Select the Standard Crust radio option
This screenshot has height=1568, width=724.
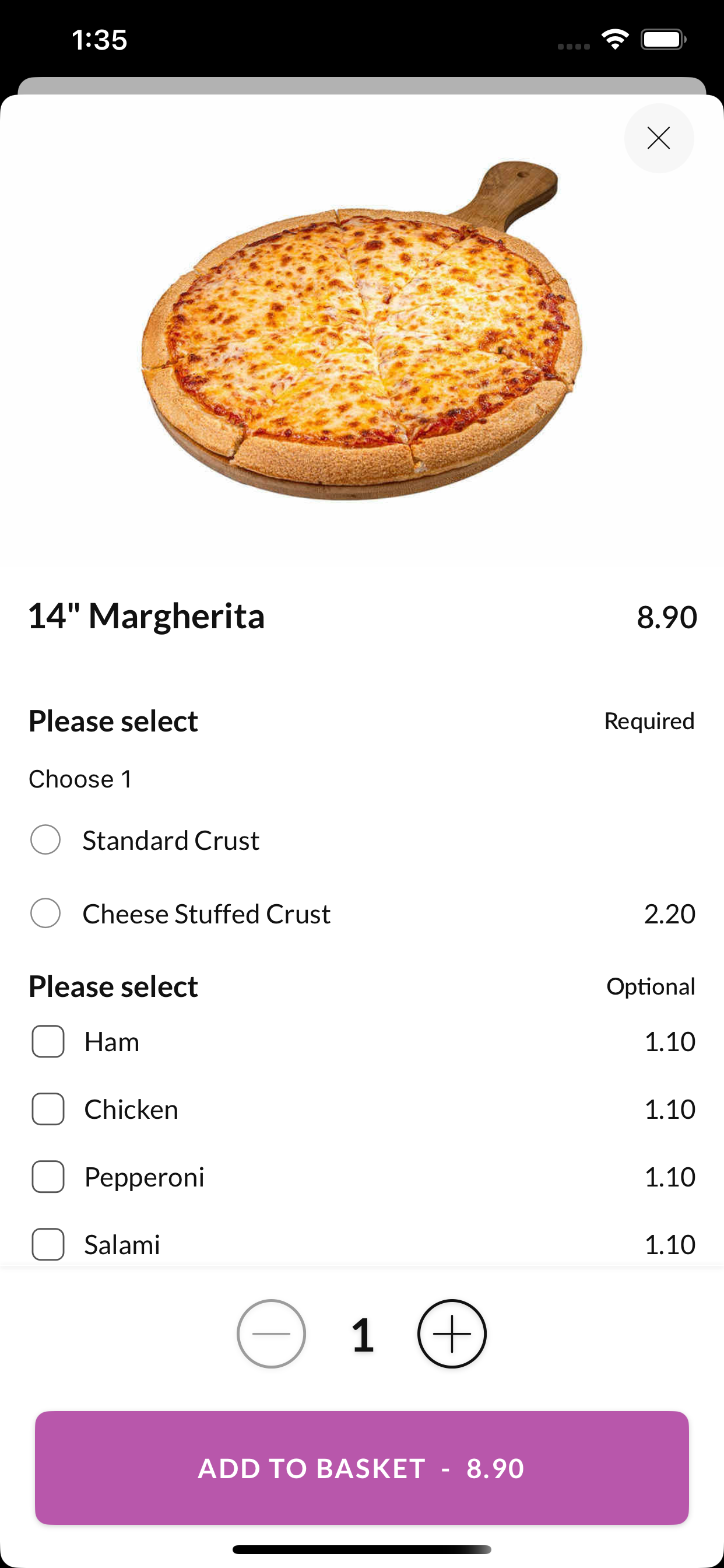[x=45, y=840]
